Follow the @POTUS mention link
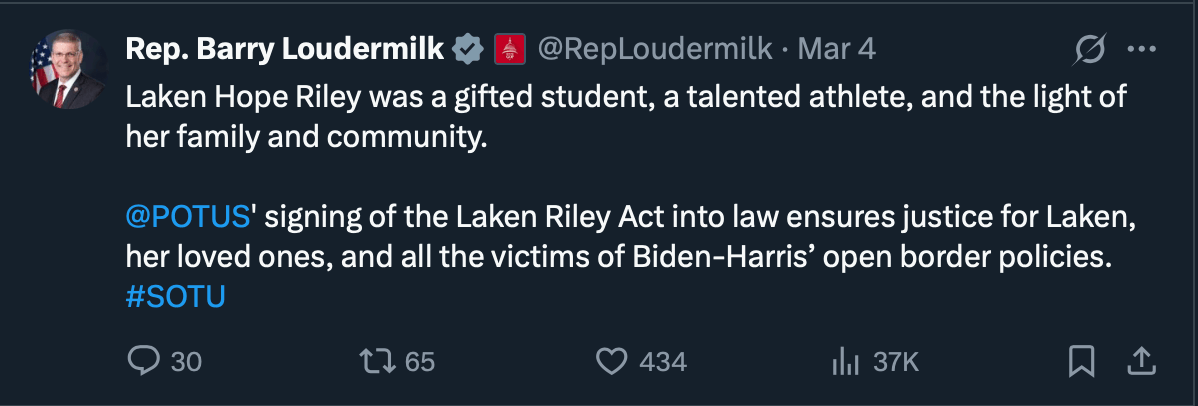Screen dimensions: 1198x406 coord(186,215)
